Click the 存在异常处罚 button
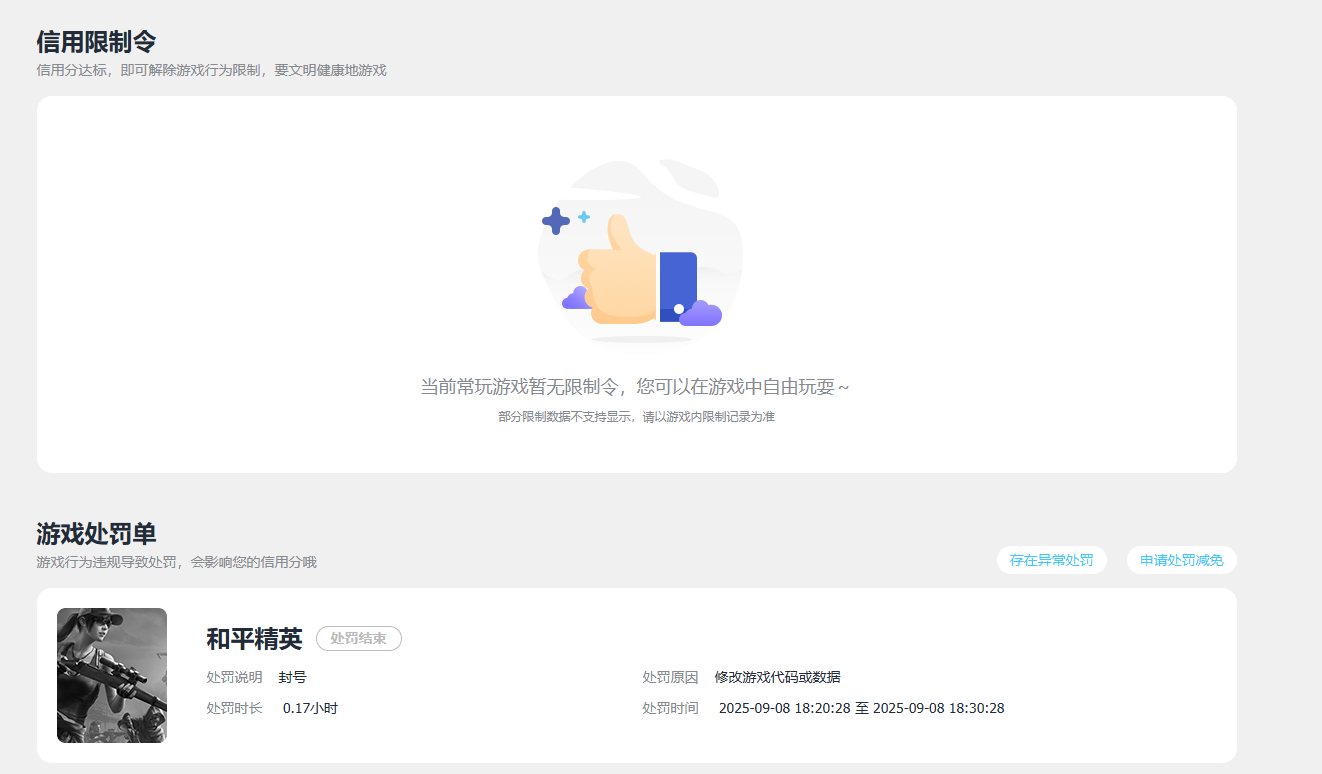1322x774 pixels. (x=1051, y=560)
